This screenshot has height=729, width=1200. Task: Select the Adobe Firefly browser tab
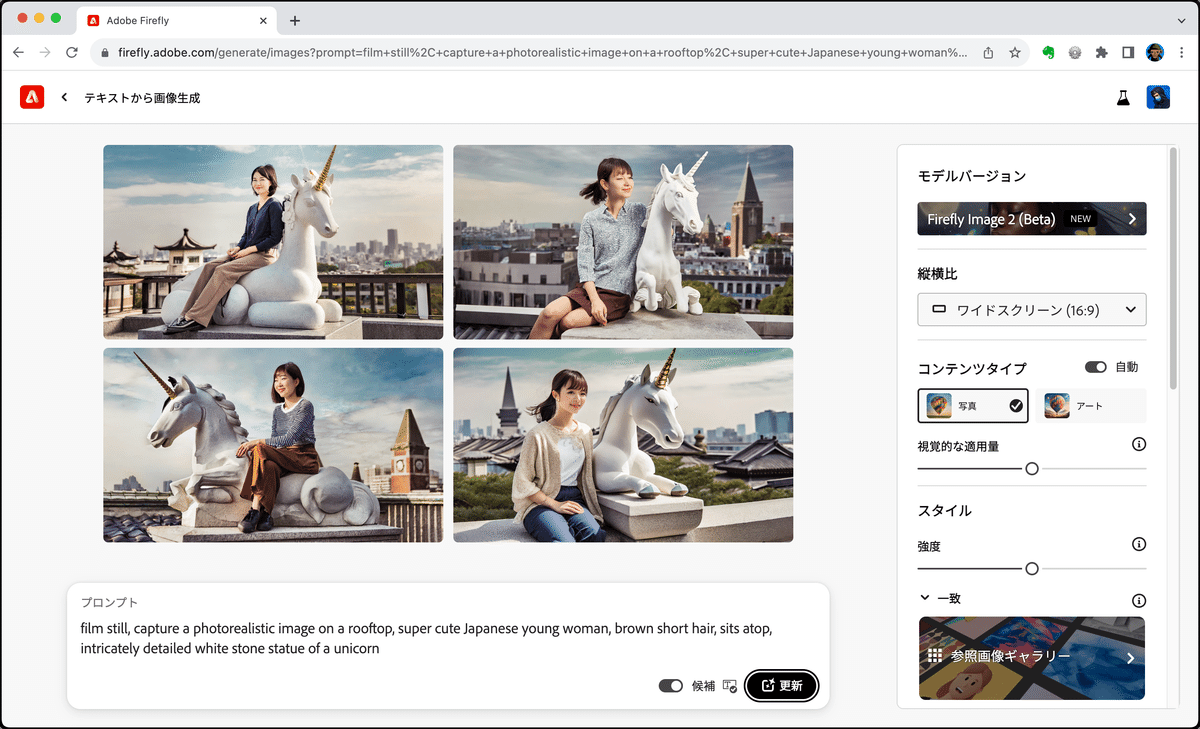click(x=176, y=21)
